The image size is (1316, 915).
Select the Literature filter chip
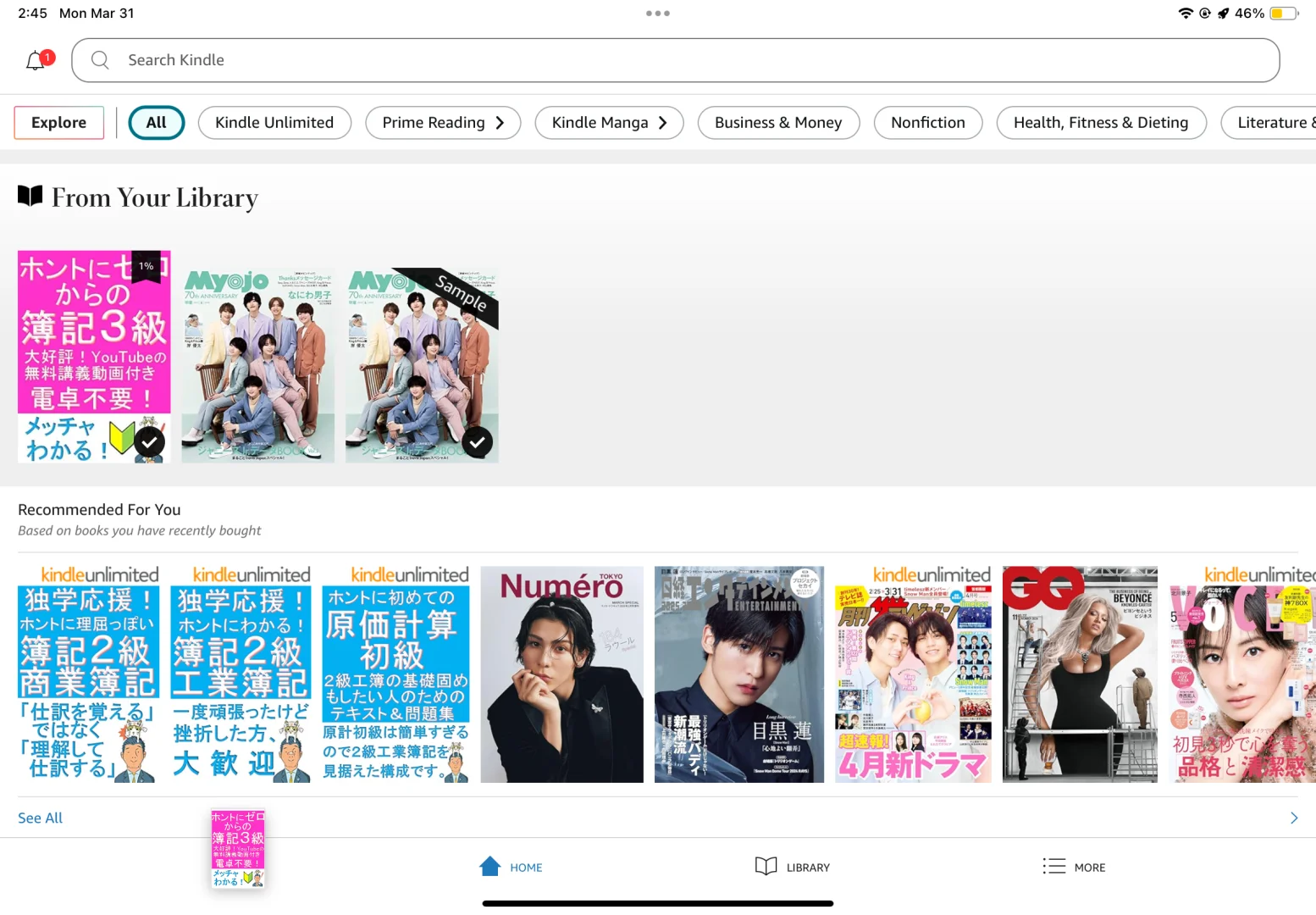pos(1269,123)
